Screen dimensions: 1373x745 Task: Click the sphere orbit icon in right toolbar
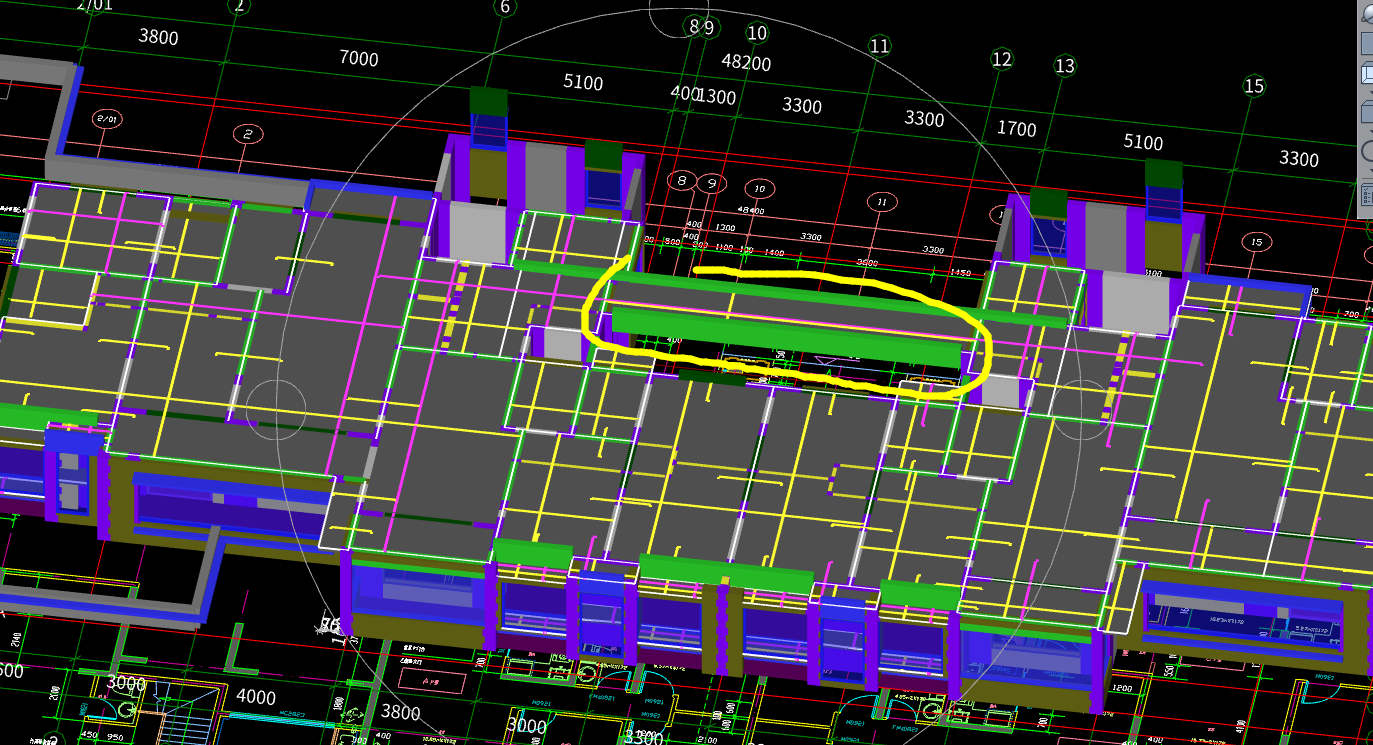click(x=1367, y=14)
